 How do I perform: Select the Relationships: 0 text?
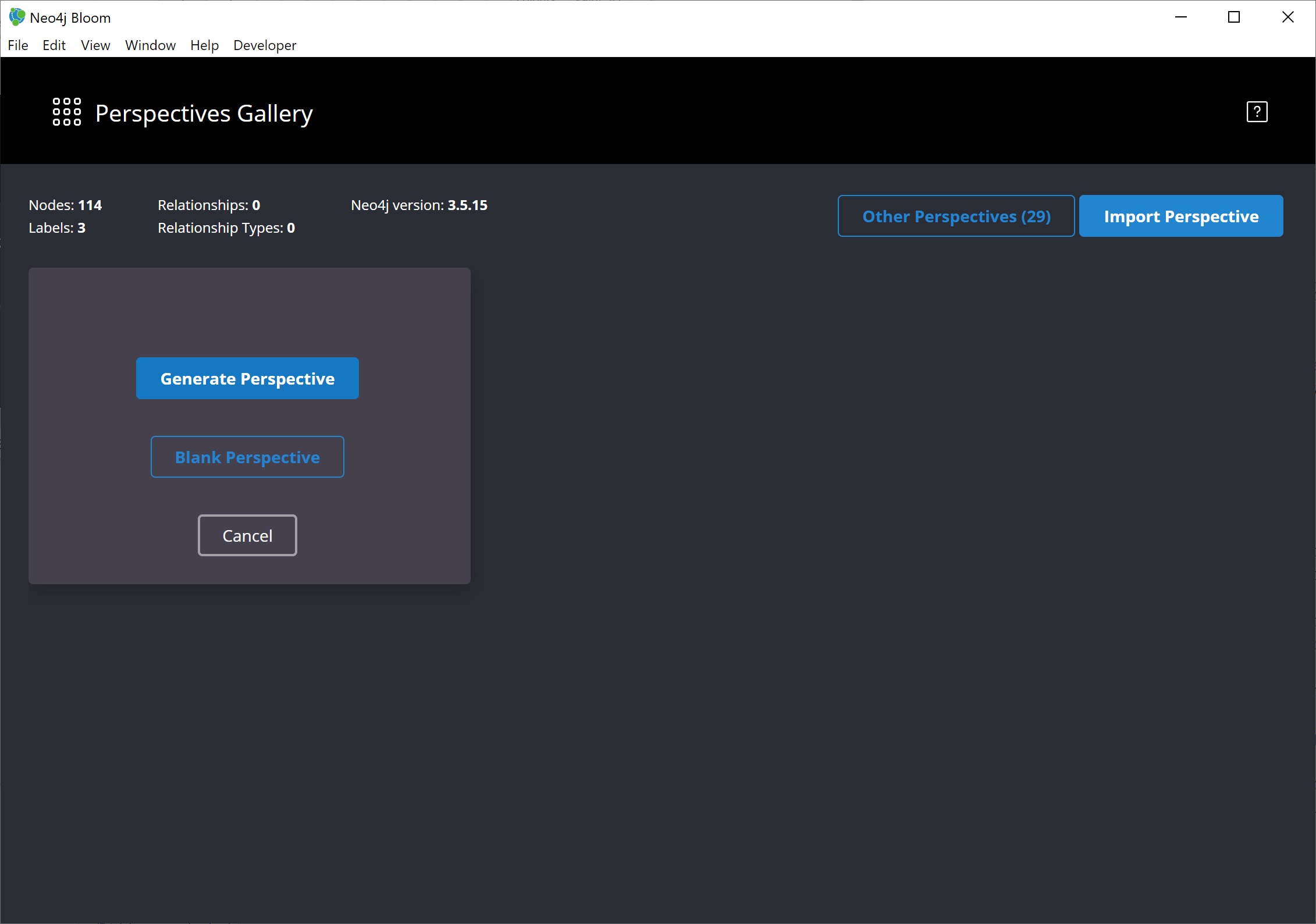(x=209, y=205)
